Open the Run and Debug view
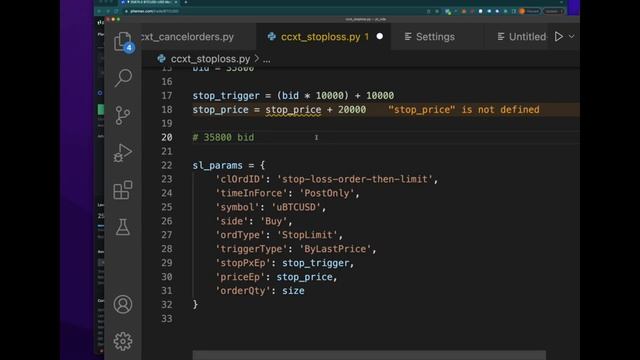 122,153
